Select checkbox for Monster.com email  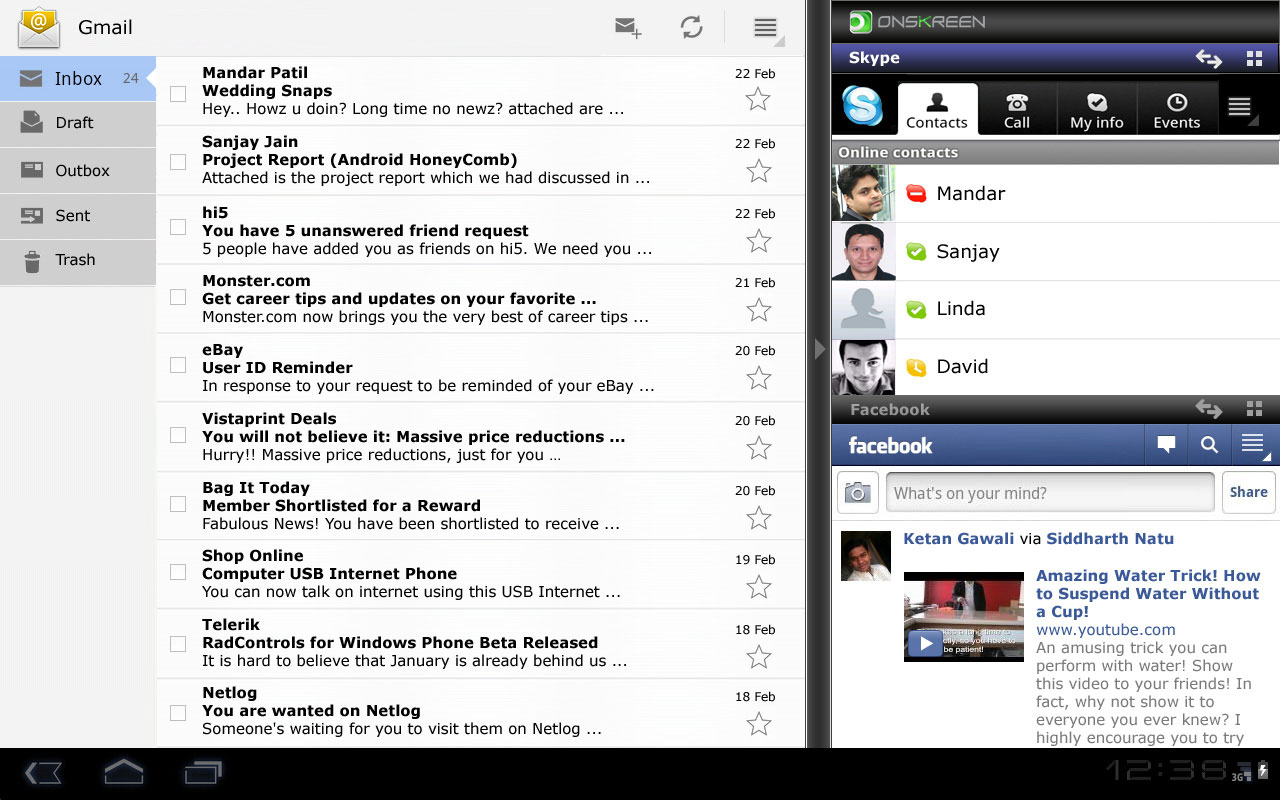(178, 297)
